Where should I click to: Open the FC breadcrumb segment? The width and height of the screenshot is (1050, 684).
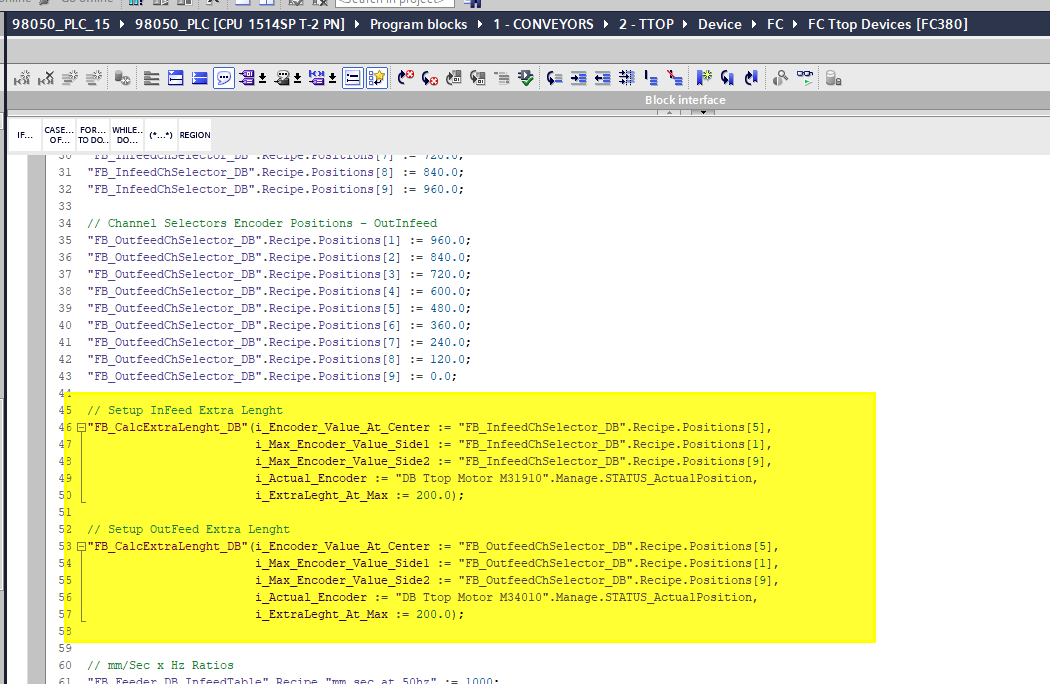pos(775,24)
